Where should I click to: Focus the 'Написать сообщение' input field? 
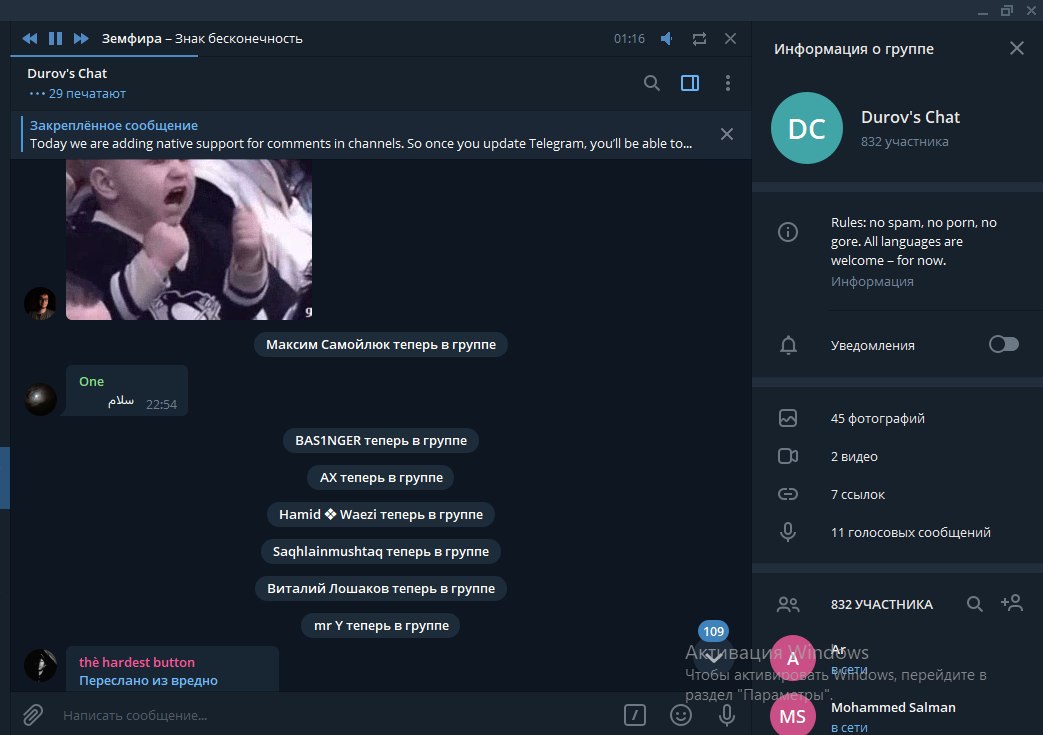point(333,715)
